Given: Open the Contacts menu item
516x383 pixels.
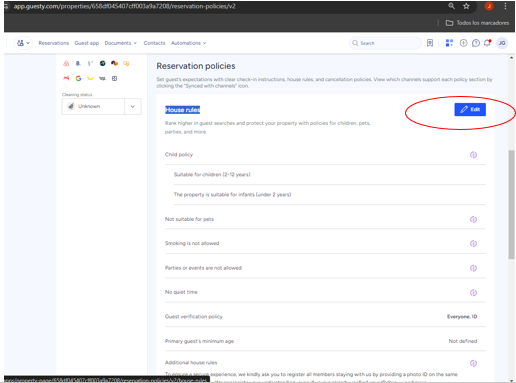Looking at the screenshot, I should click(x=154, y=43).
